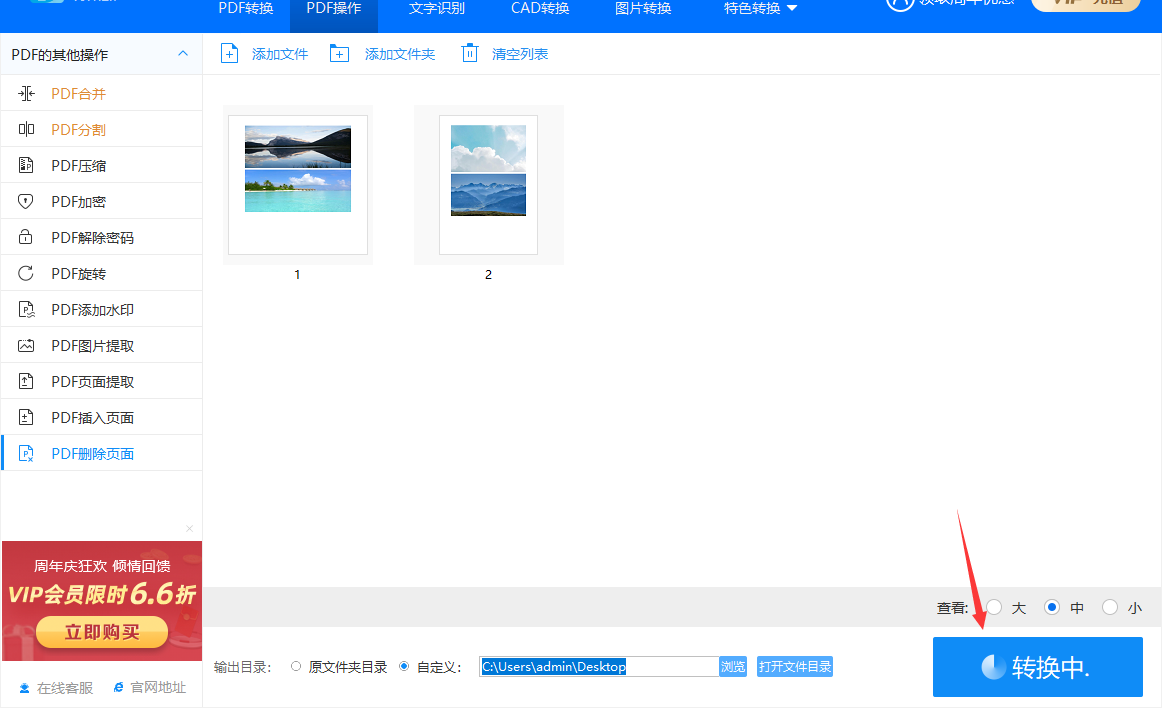Click the 打开文件目录 button
Viewport: 1162px width, 708px height.
tap(795, 666)
